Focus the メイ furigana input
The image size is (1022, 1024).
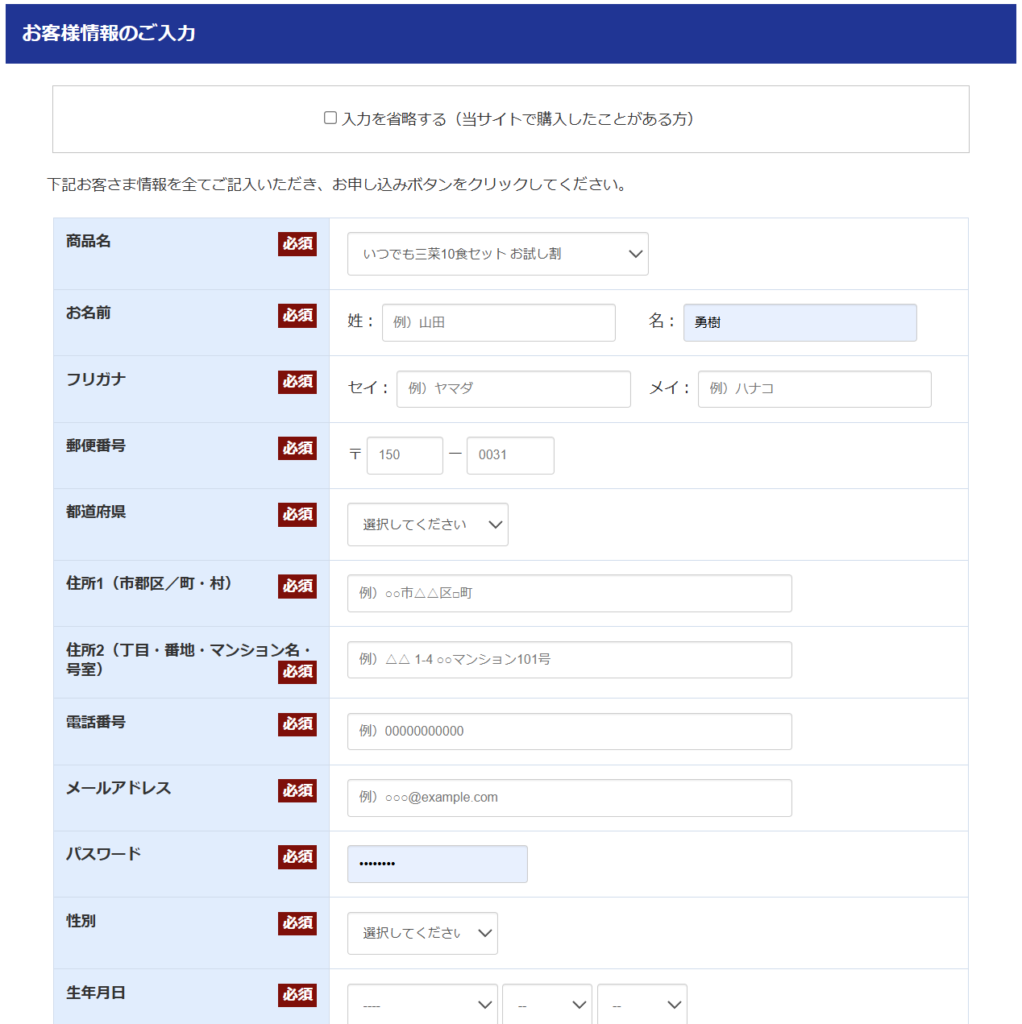click(814, 389)
